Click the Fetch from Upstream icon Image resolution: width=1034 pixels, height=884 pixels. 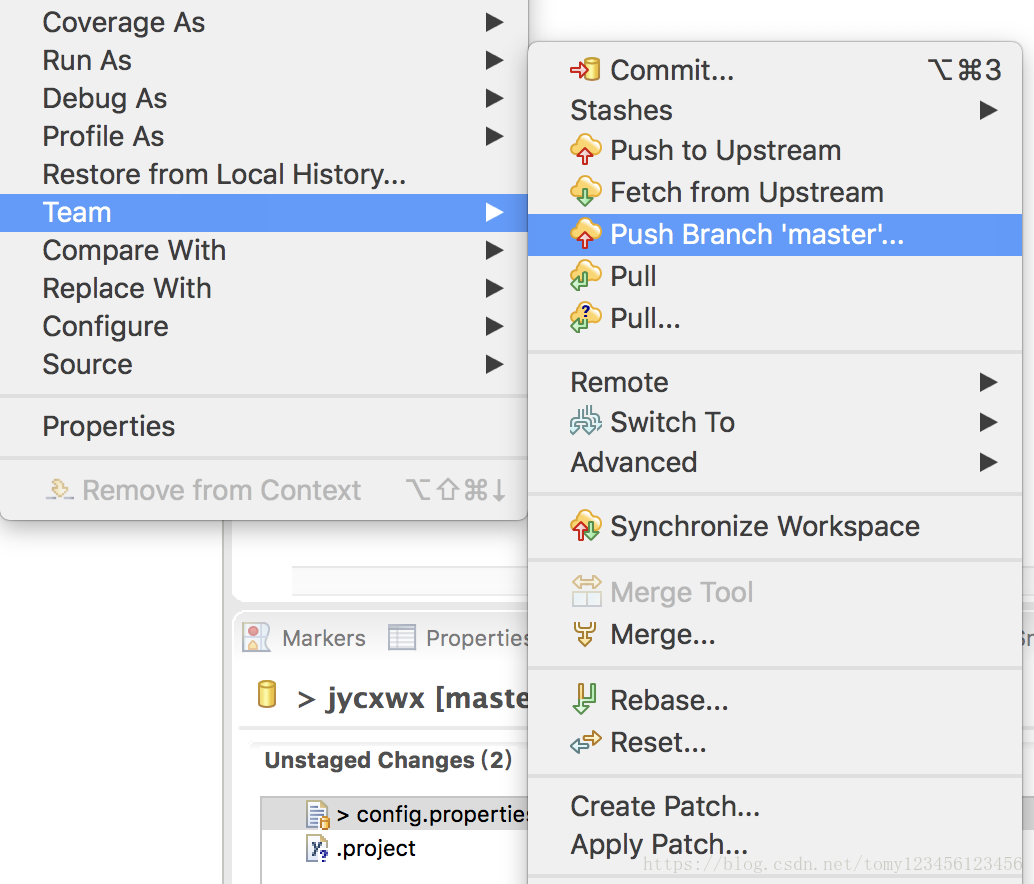pyautogui.click(x=585, y=192)
